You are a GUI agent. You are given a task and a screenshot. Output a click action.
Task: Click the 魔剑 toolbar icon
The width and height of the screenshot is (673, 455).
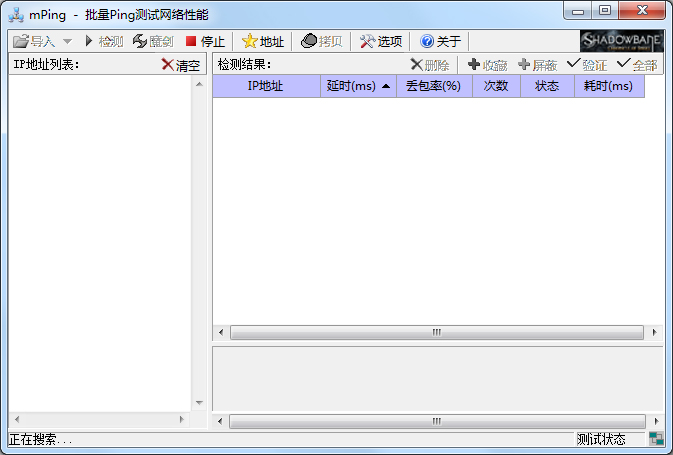pos(140,41)
